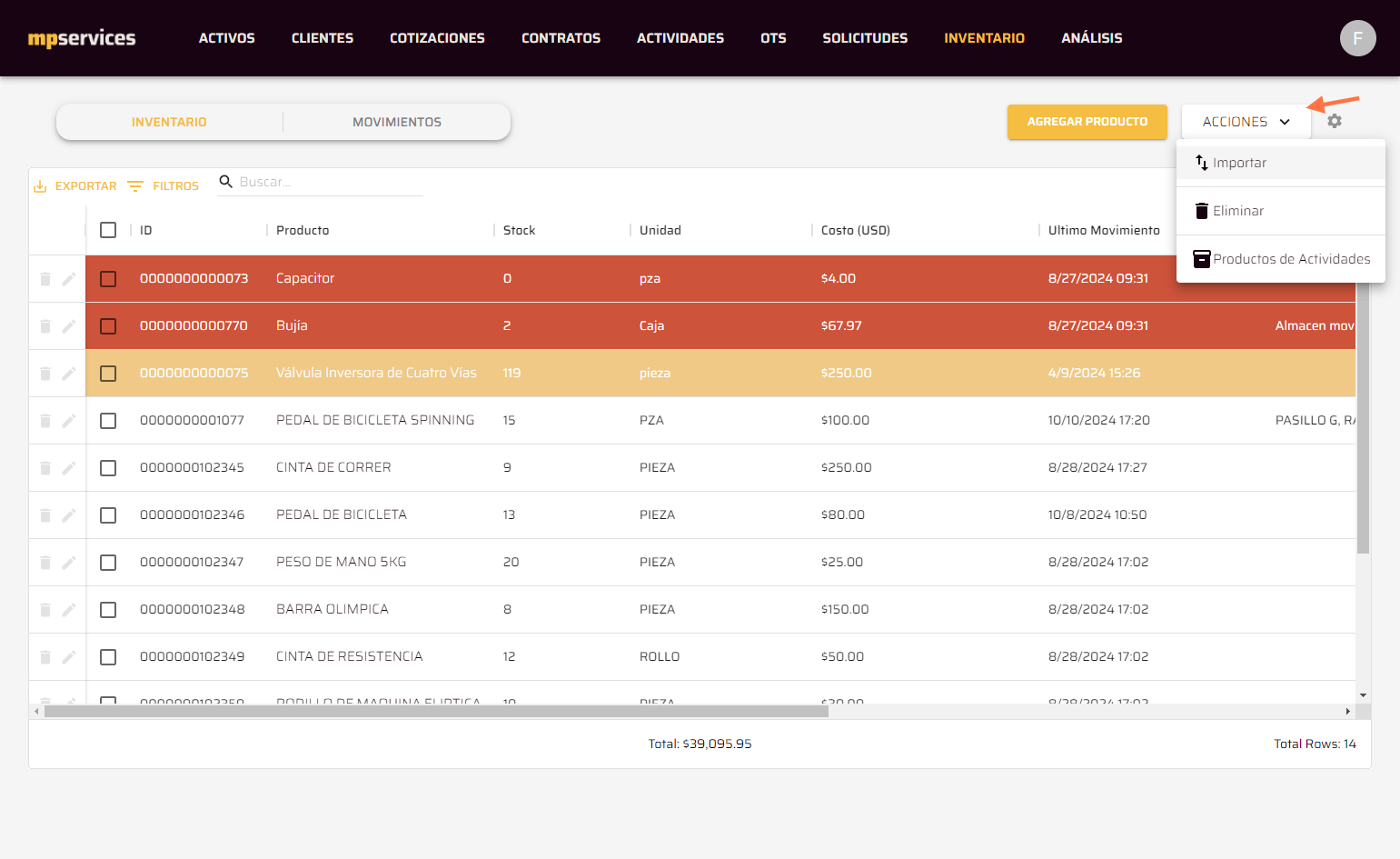Edit the Bujía row with pencil icon
The height and width of the screenshot is (859, 1400).
point(69,326)
